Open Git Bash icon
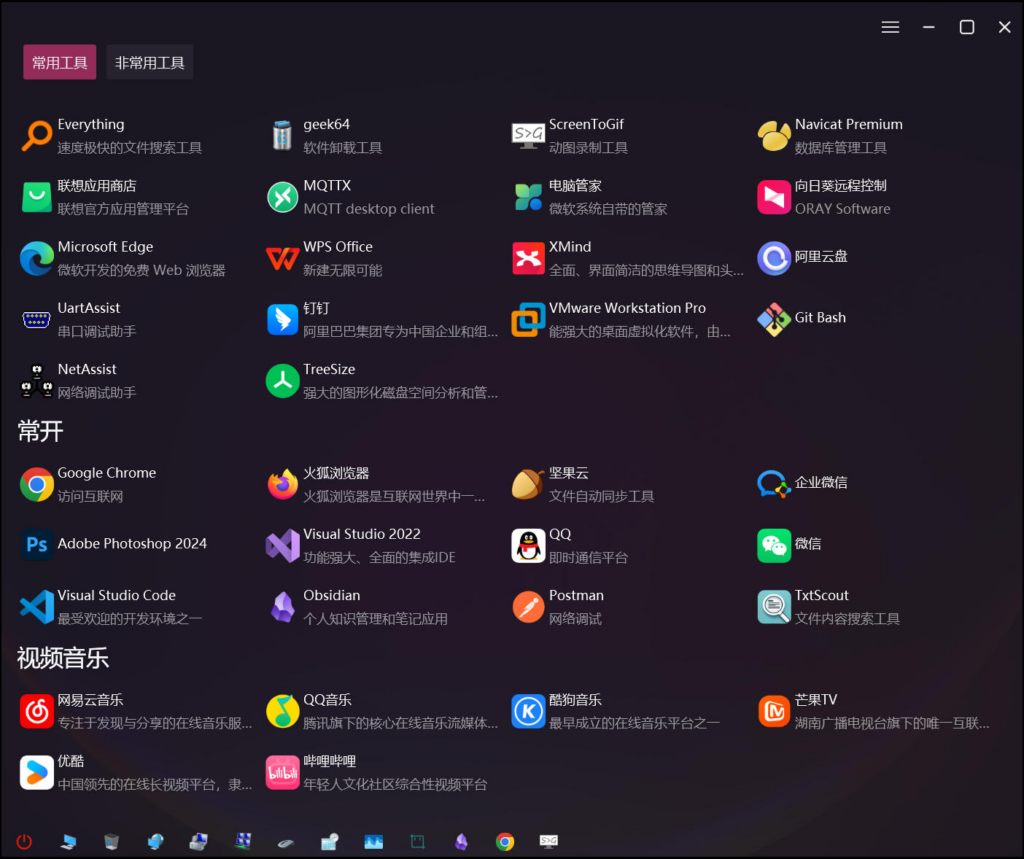Image resolution: width=1024 pixels, height=859 pixels. (774, 320)
